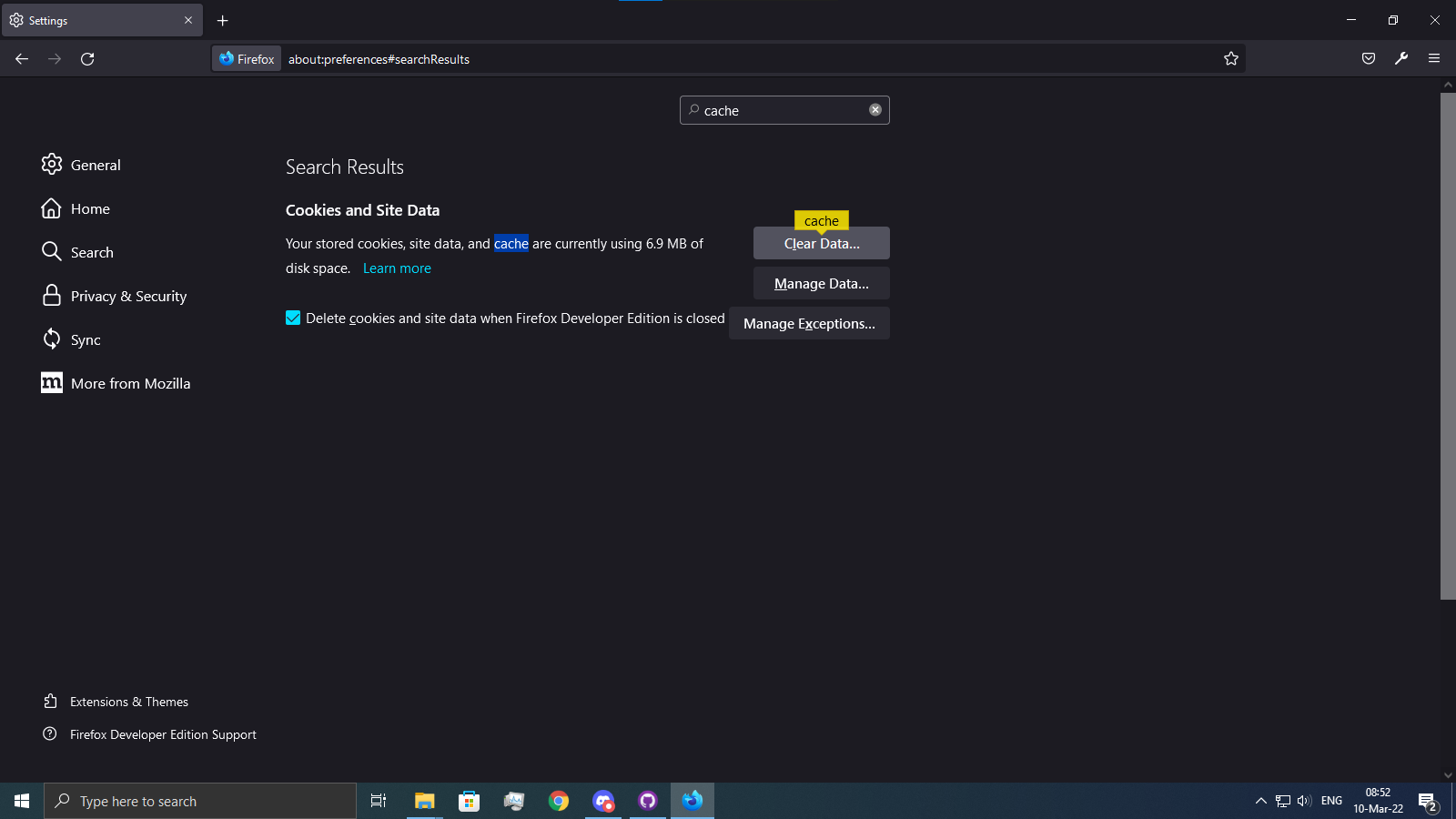This screenshot has height=819, width=1456.
Task: Open the Firefox hamburger application menu
Action: point(1434,59)
